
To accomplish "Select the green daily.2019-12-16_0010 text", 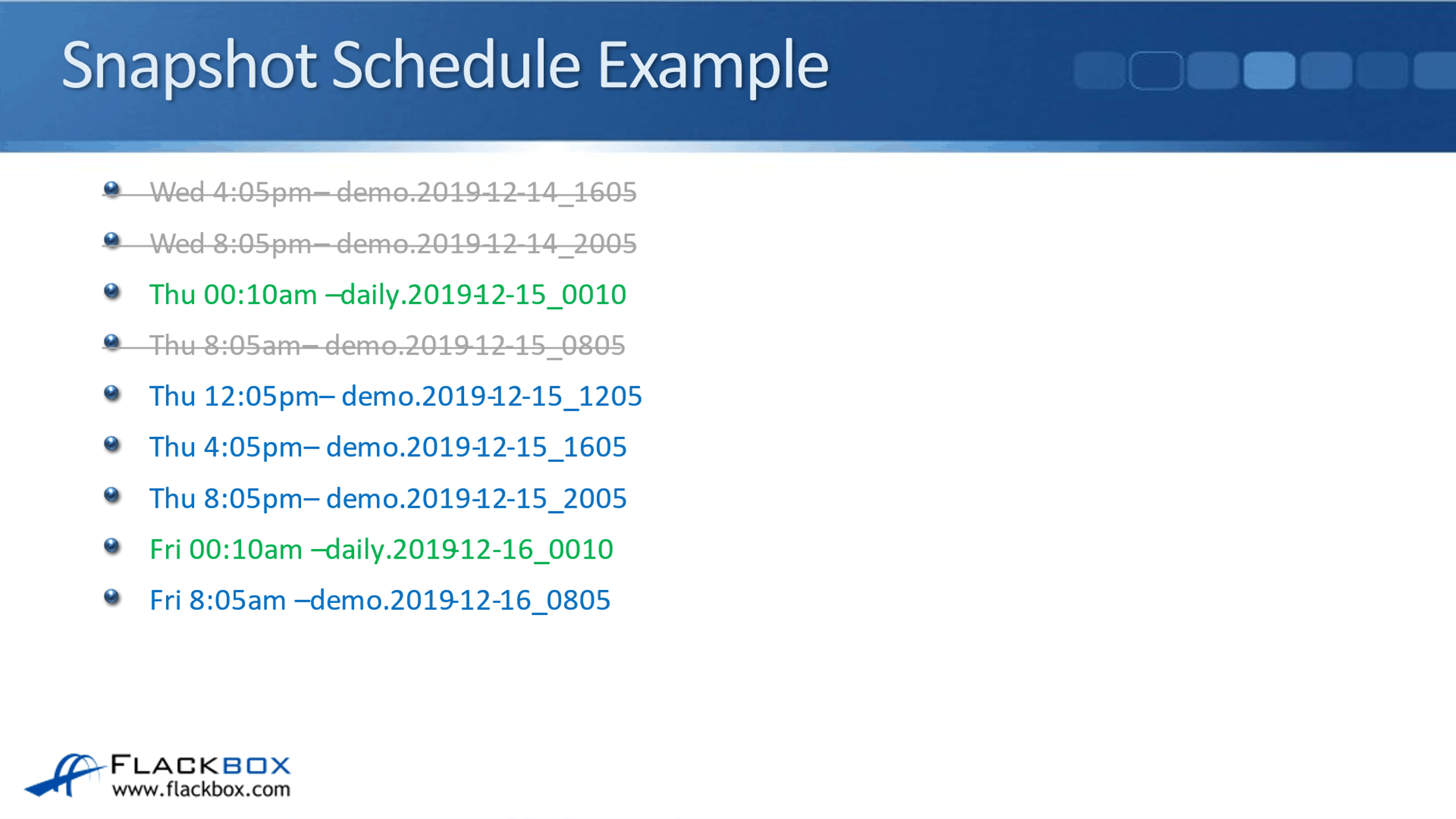I will [x=469, y=549].
